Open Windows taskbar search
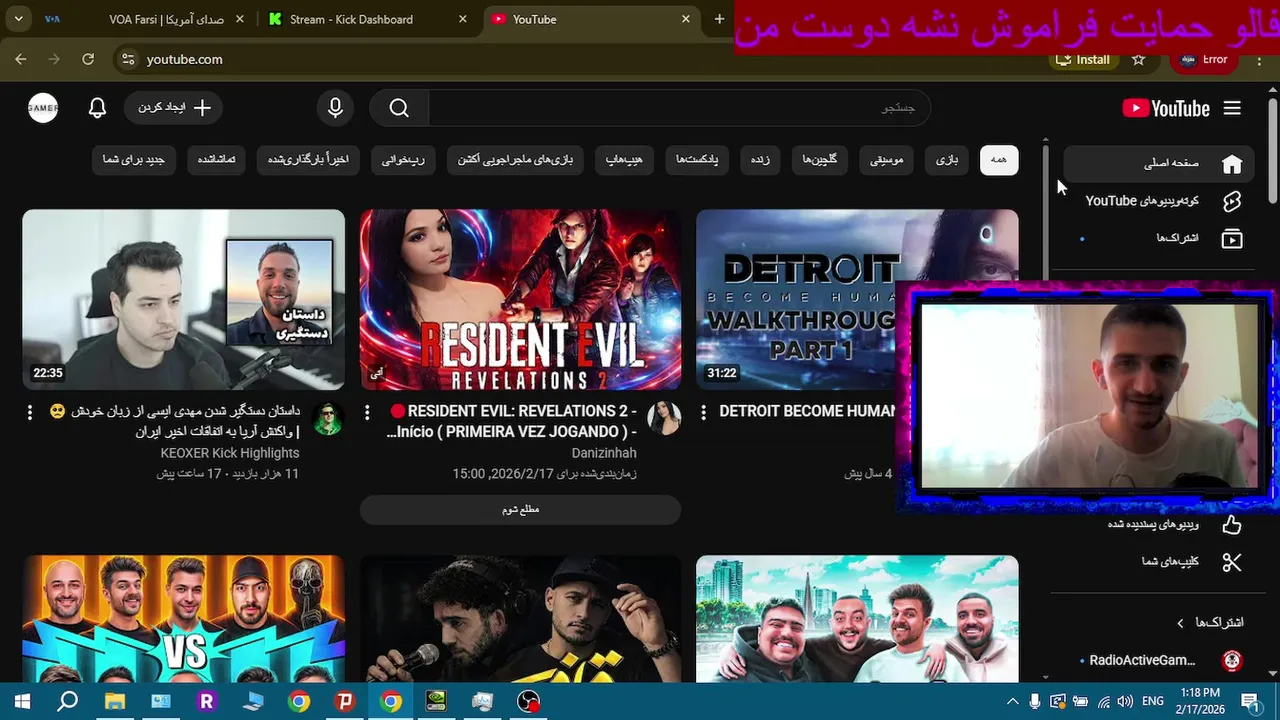The height and width of the screenshot is (720, 1280). point(67,701)
